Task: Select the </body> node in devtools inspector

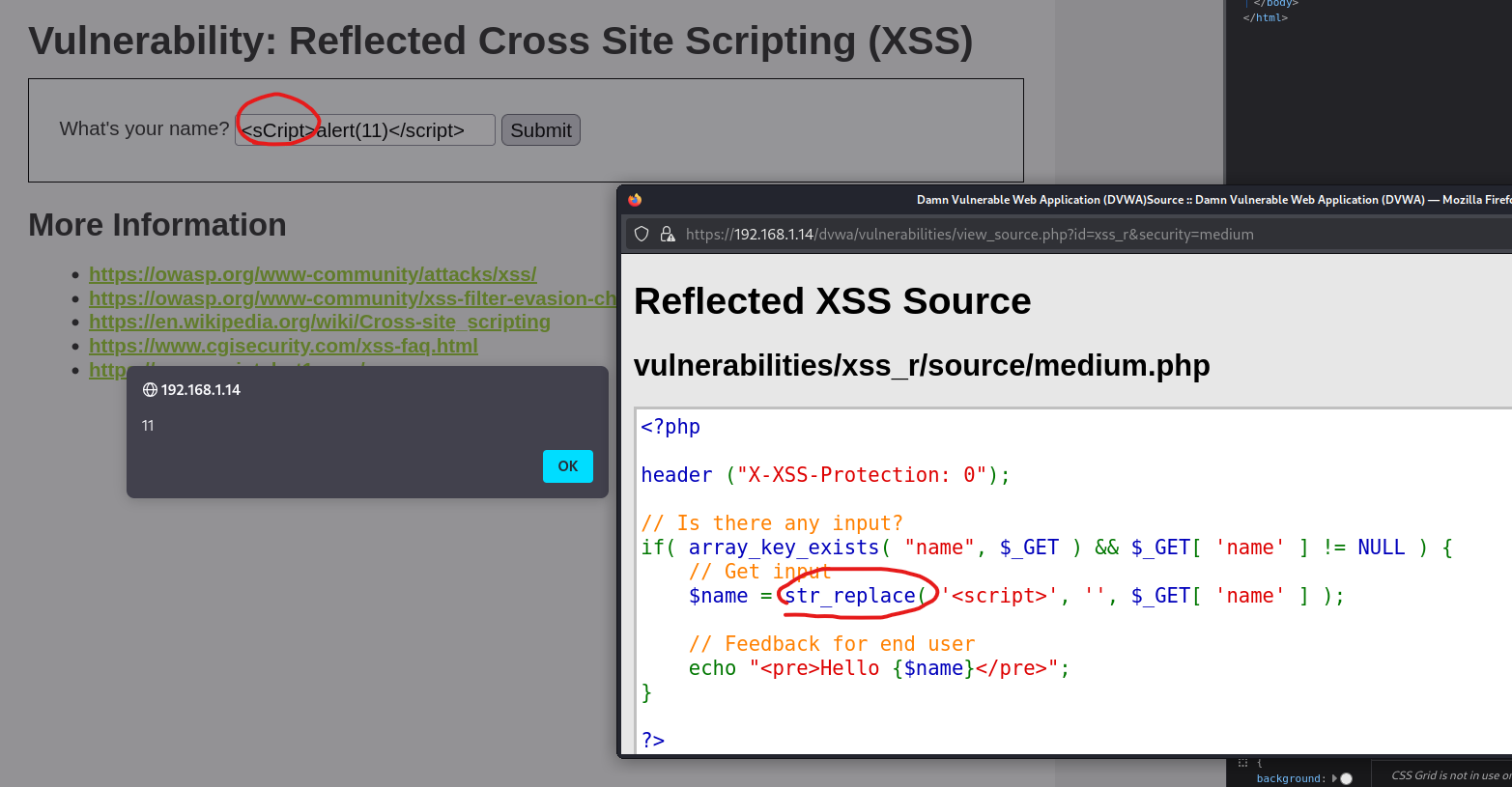Action: coord(1276,4)
